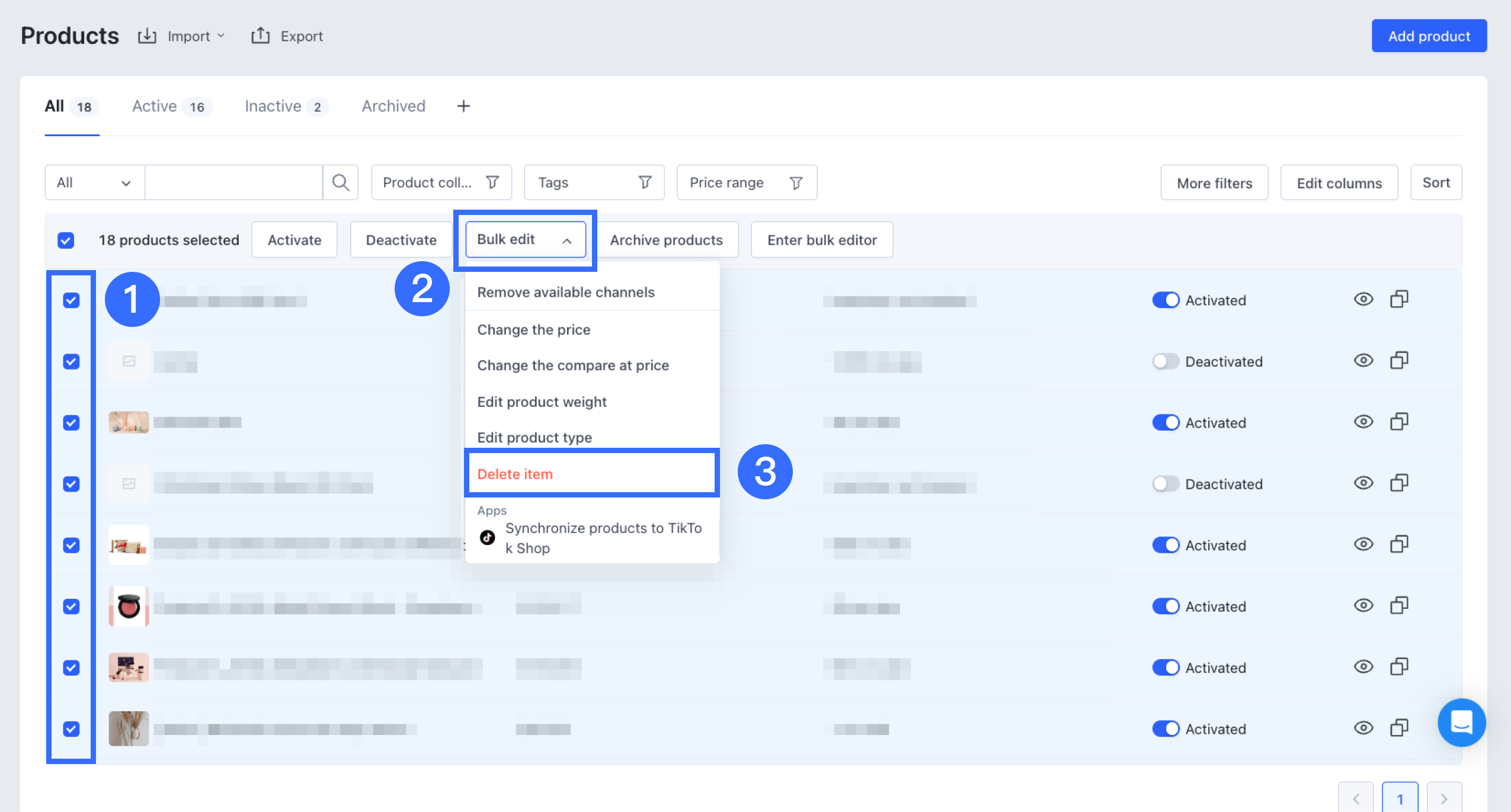Choose Delete item from menu
This screenshot has width=1511, height=812.
pos(515,474)
